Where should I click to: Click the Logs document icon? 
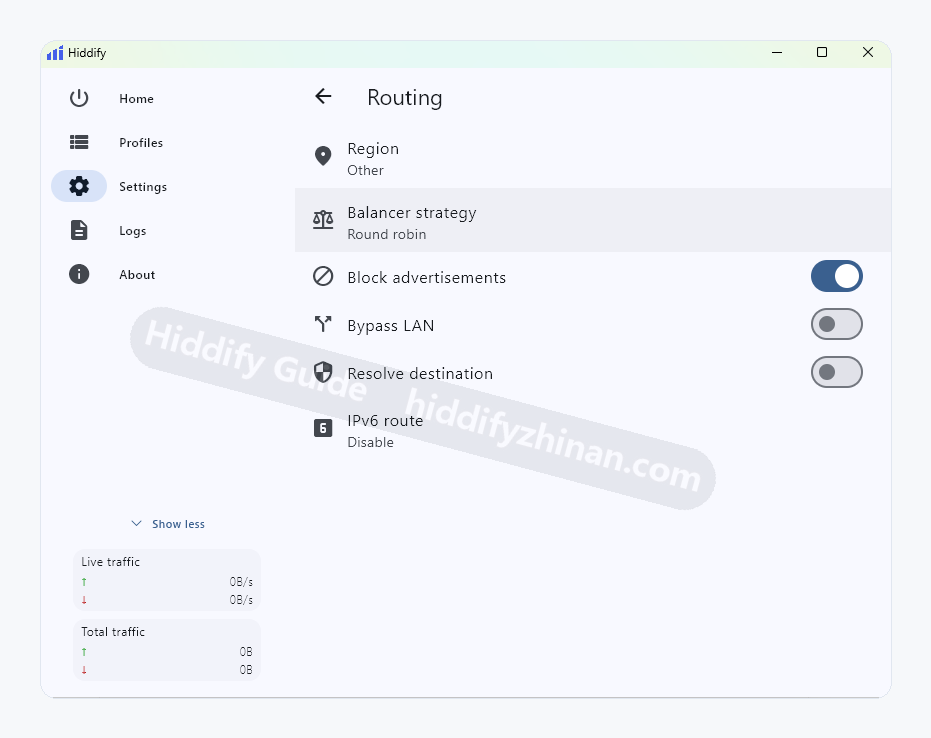[x=79, y=230]
